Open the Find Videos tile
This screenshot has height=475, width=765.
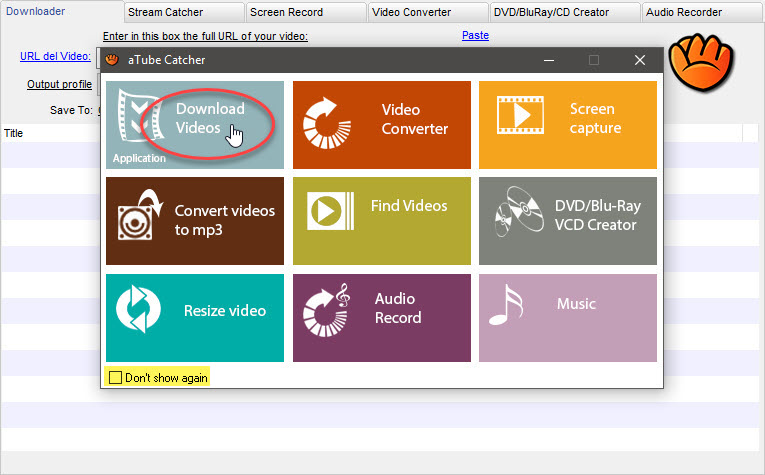coord(382,221)
